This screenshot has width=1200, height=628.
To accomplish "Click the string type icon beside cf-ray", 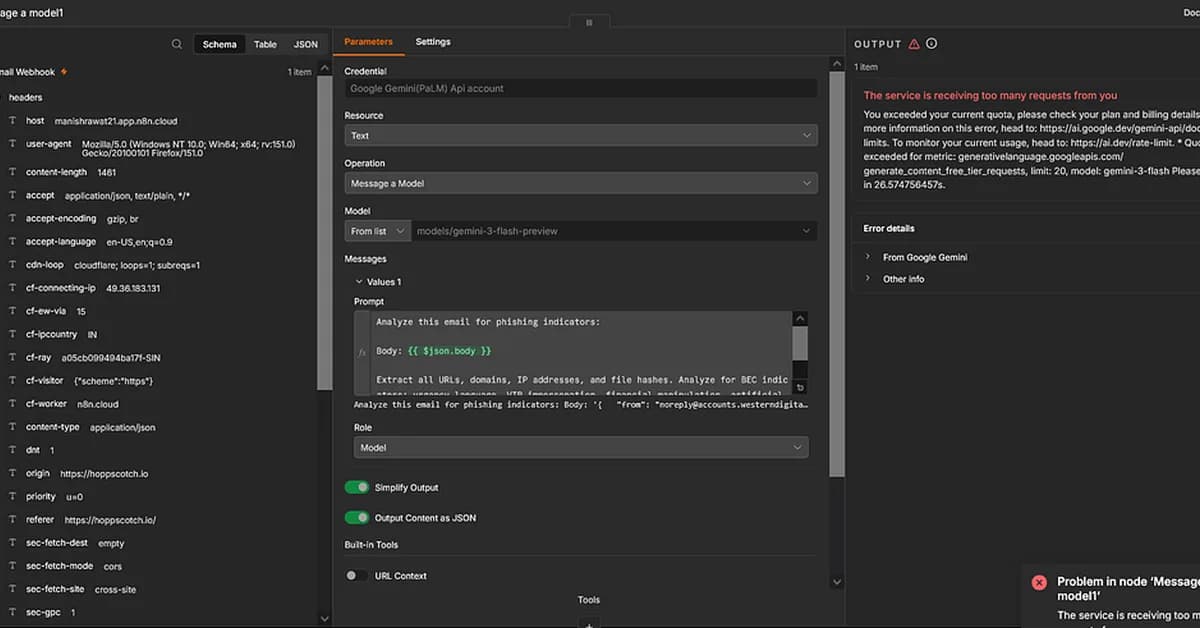I will (x=12, y=357).
